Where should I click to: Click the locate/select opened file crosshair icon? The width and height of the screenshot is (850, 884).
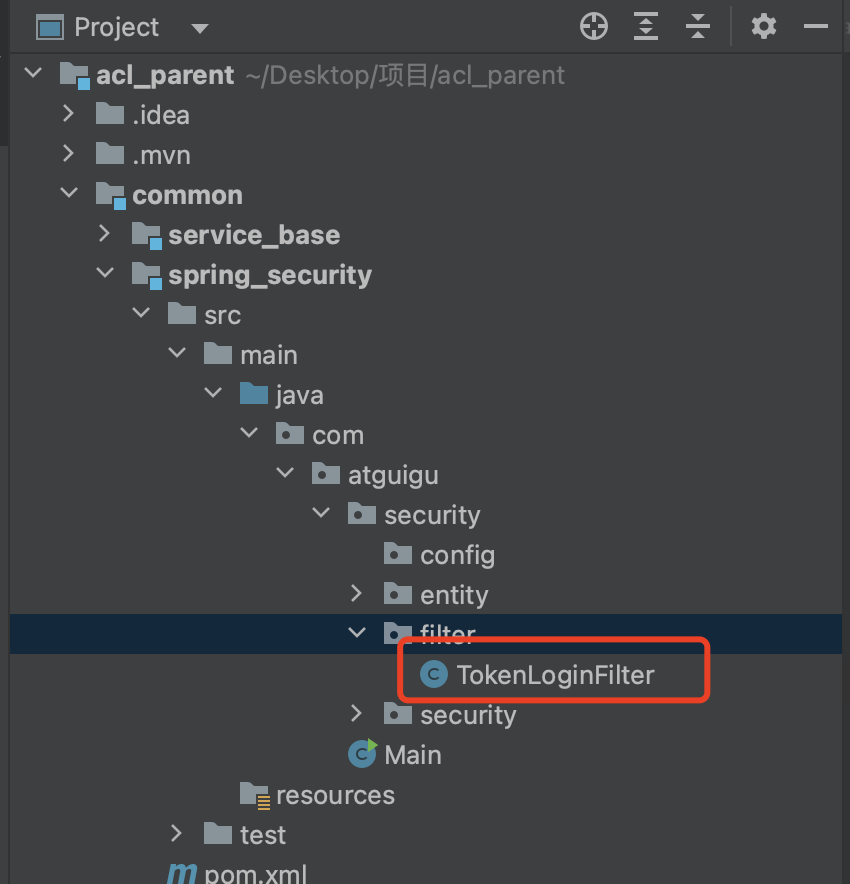click(594, 27)
